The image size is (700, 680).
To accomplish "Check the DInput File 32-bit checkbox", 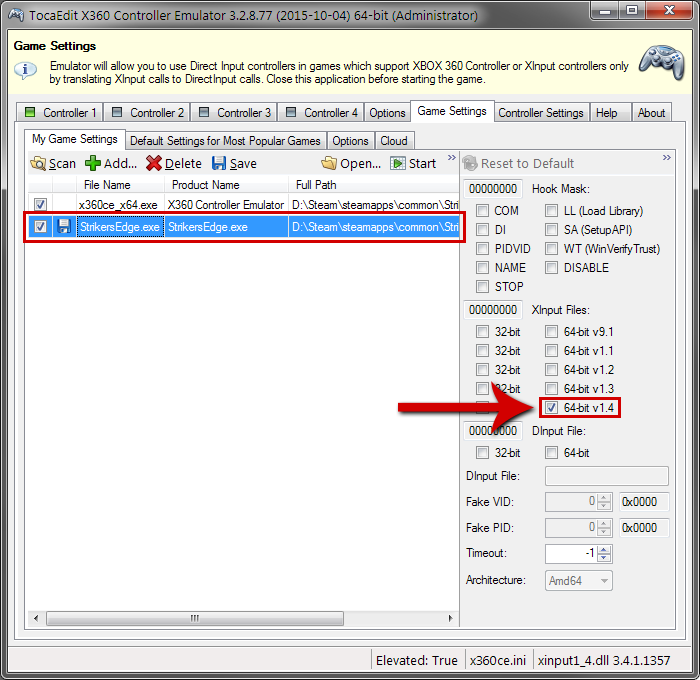I will [482, 452].
